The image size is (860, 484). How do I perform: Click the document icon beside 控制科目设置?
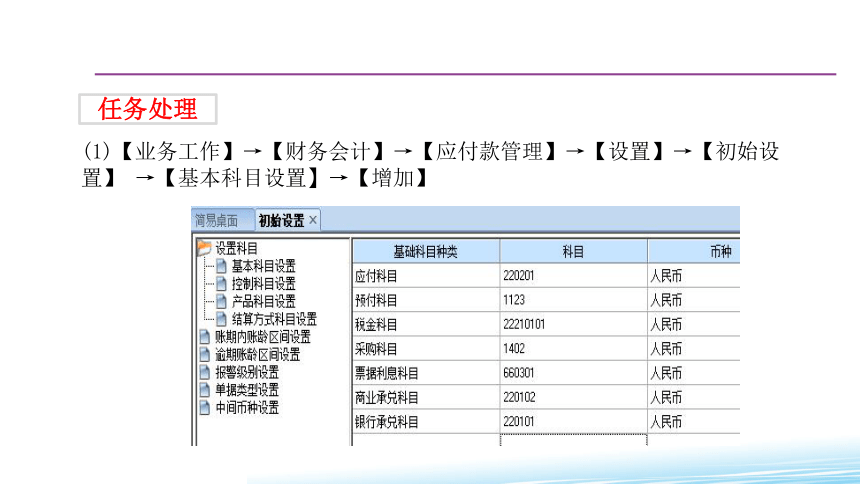(x=221, y=284)
